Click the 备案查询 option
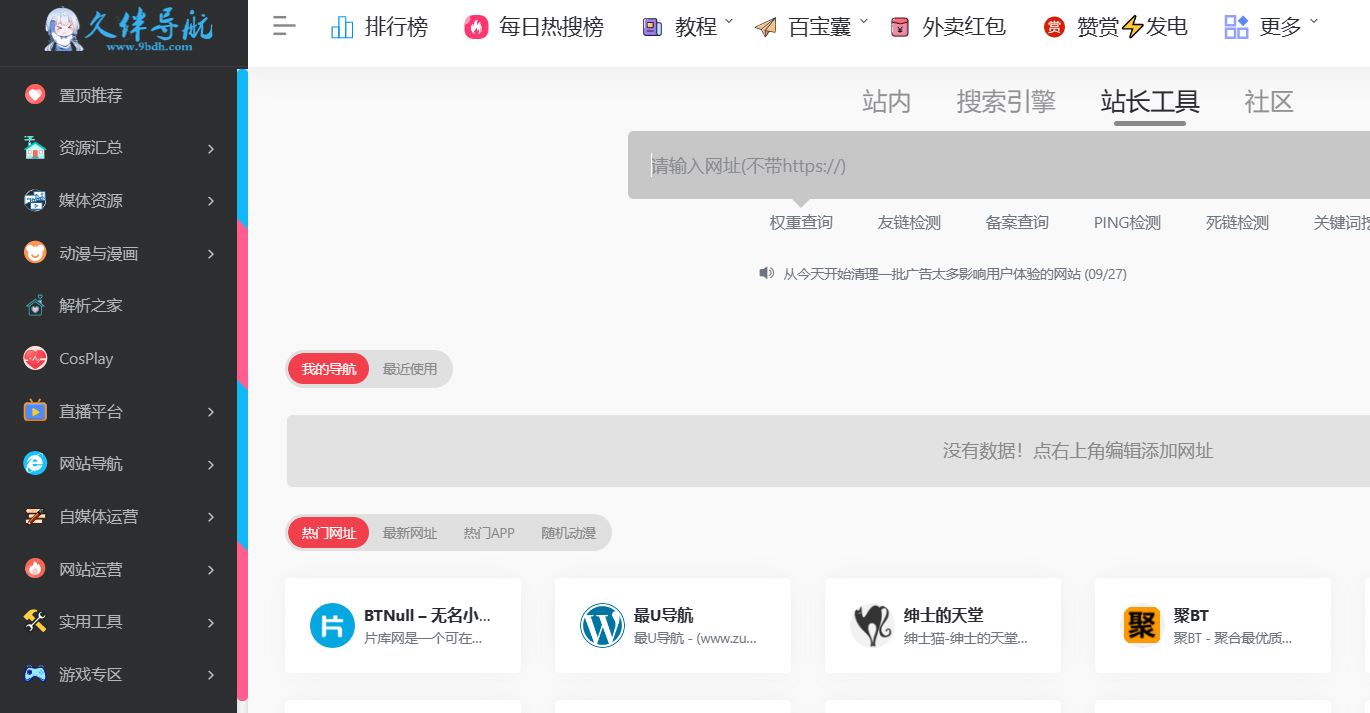The height and width of the screenshot is (713, 1370). click(x=1017, y=223)
